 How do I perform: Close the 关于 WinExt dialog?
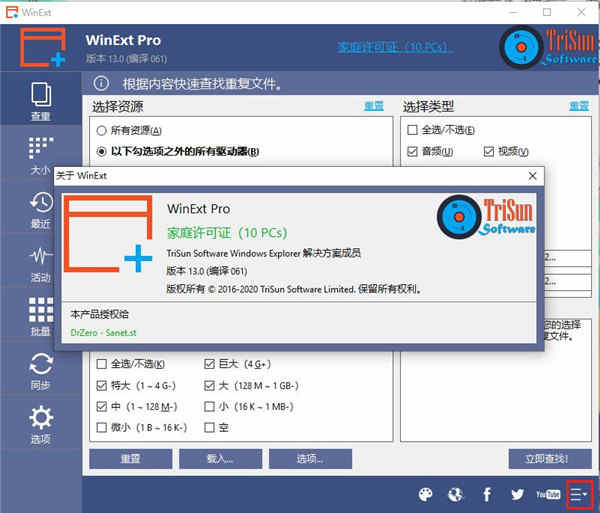532,176
